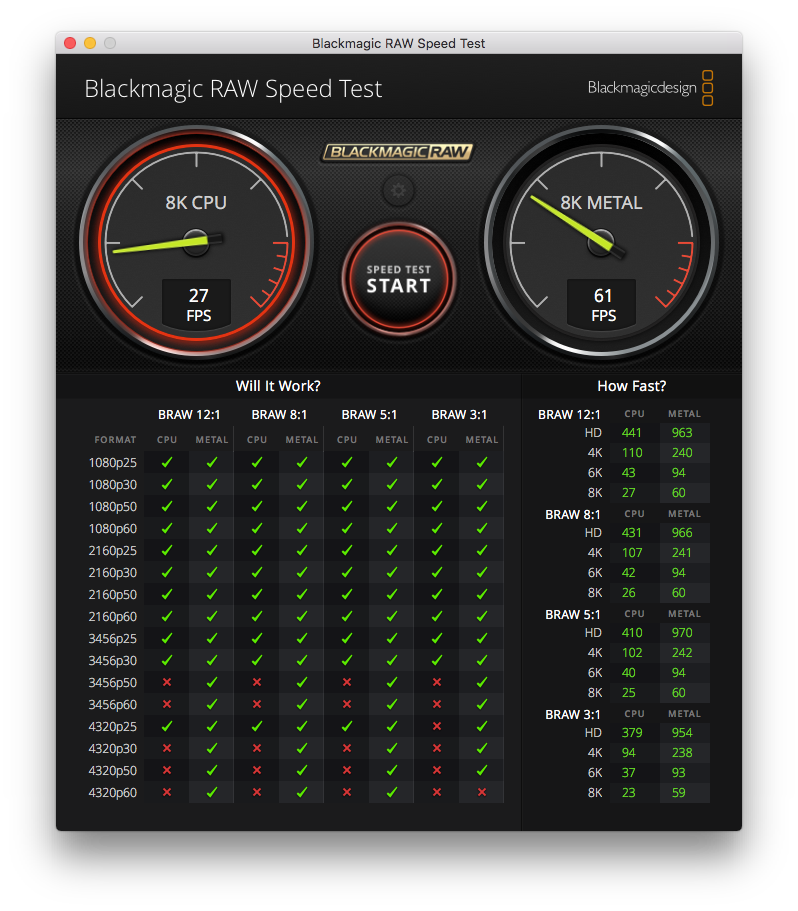Click 4320p50 BRAW 3:1 METAL checkmark
The height and width of the screenshot is (911, 798).
(x=482, y=770)
